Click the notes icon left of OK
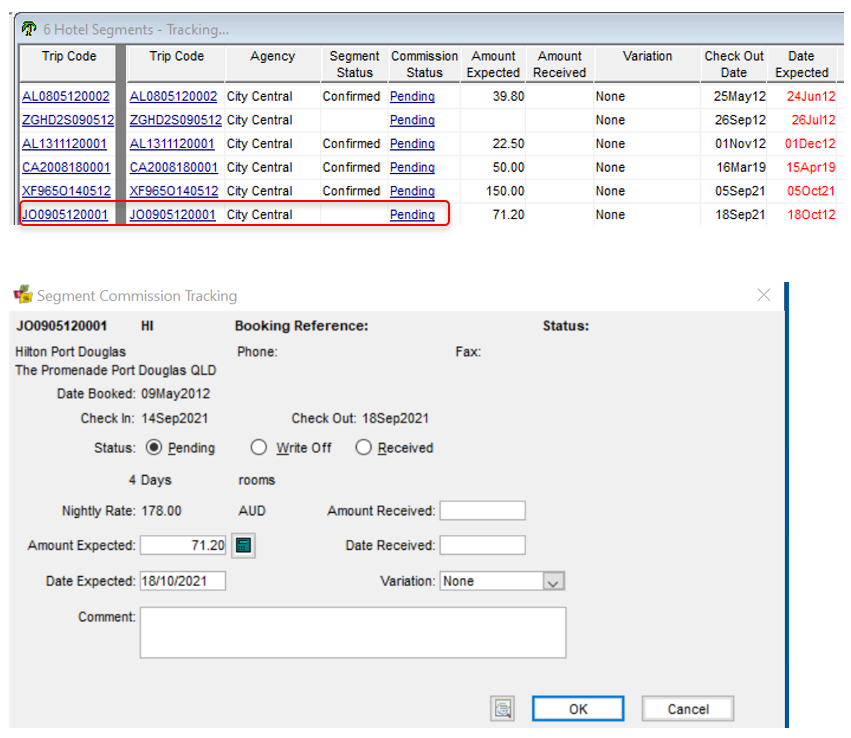Screen dimensions: 851x738 tap(502, 709)
